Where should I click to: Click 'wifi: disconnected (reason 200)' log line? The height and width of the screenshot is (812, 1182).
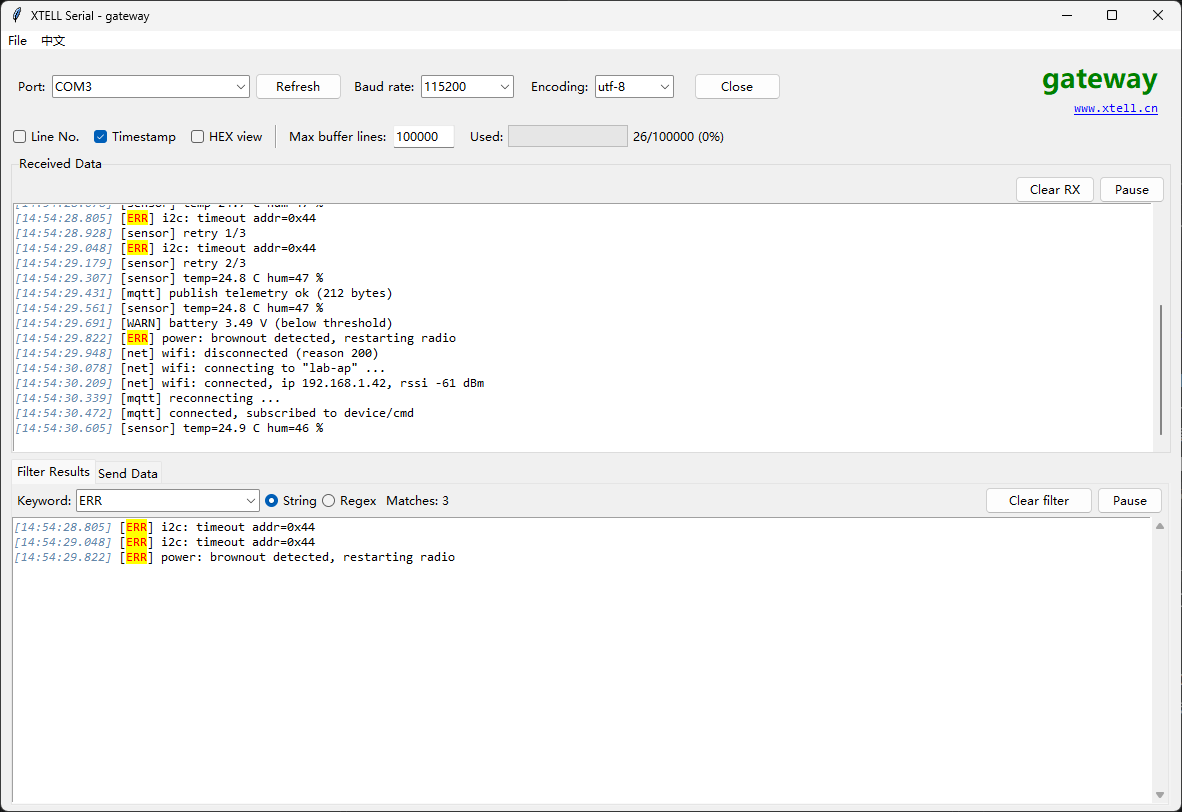click(197, 353)
